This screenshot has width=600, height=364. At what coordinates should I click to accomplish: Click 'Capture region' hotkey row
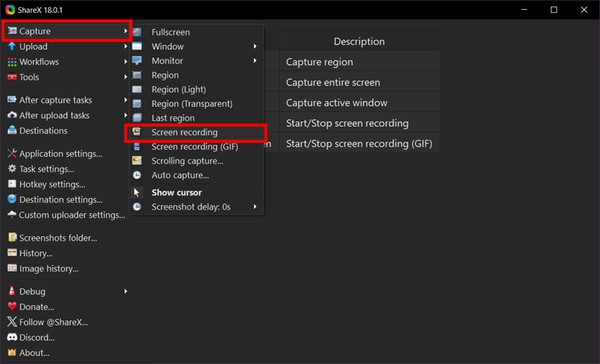coord(359,62)
